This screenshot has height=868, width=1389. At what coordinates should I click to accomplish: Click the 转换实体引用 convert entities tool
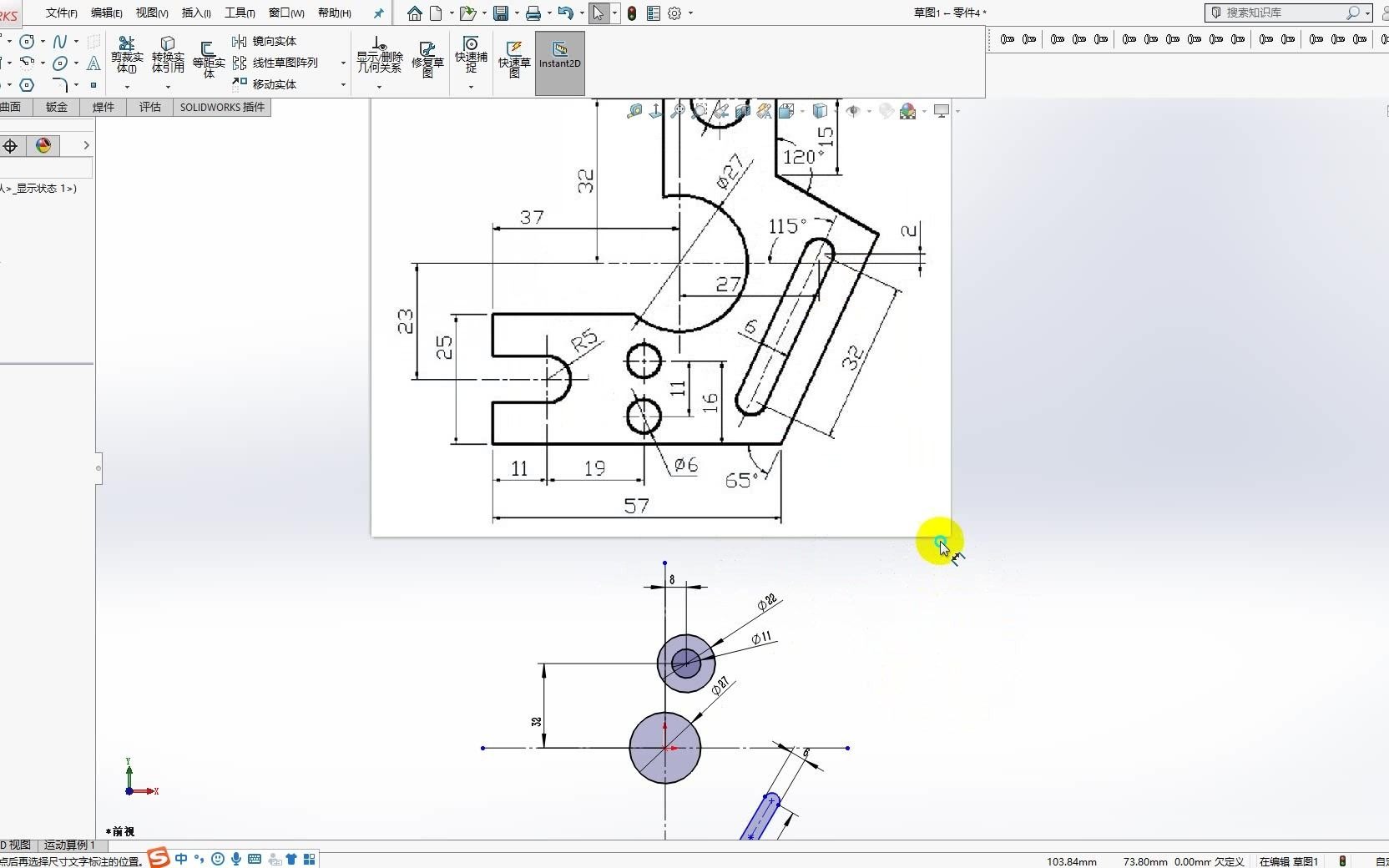(168, 55)
